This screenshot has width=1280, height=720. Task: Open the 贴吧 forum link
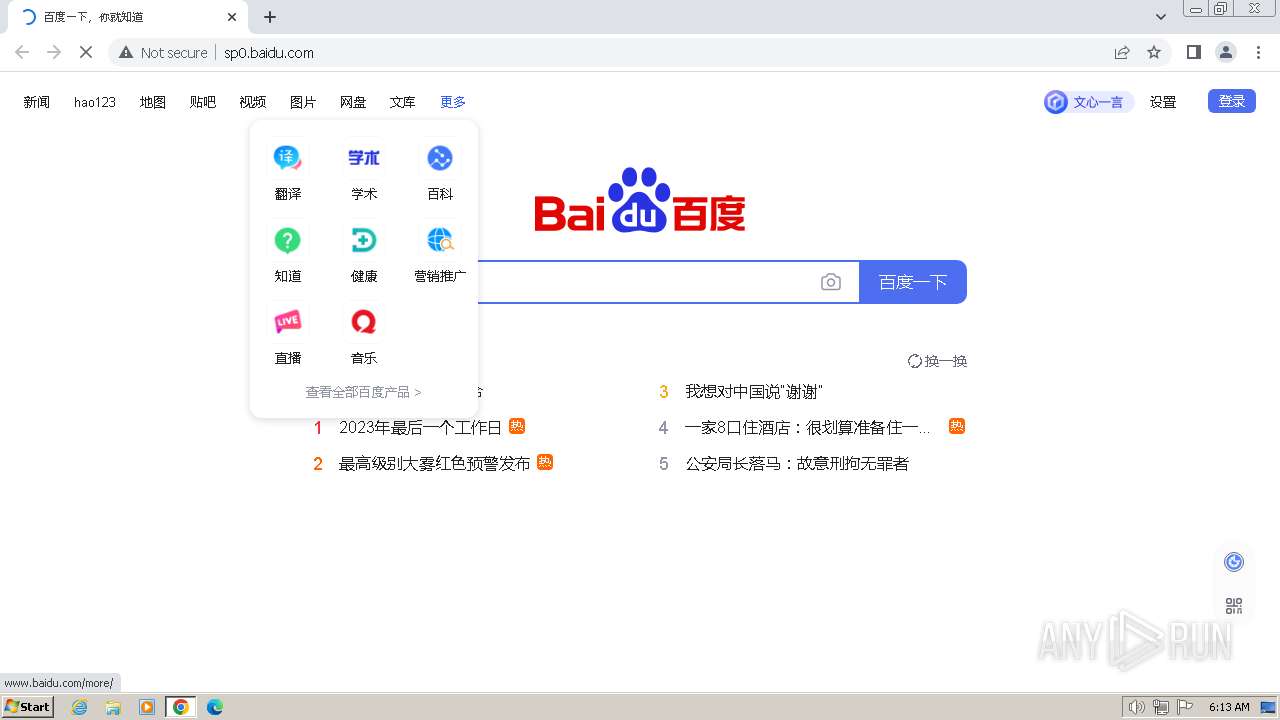click(x=203, y=102)
